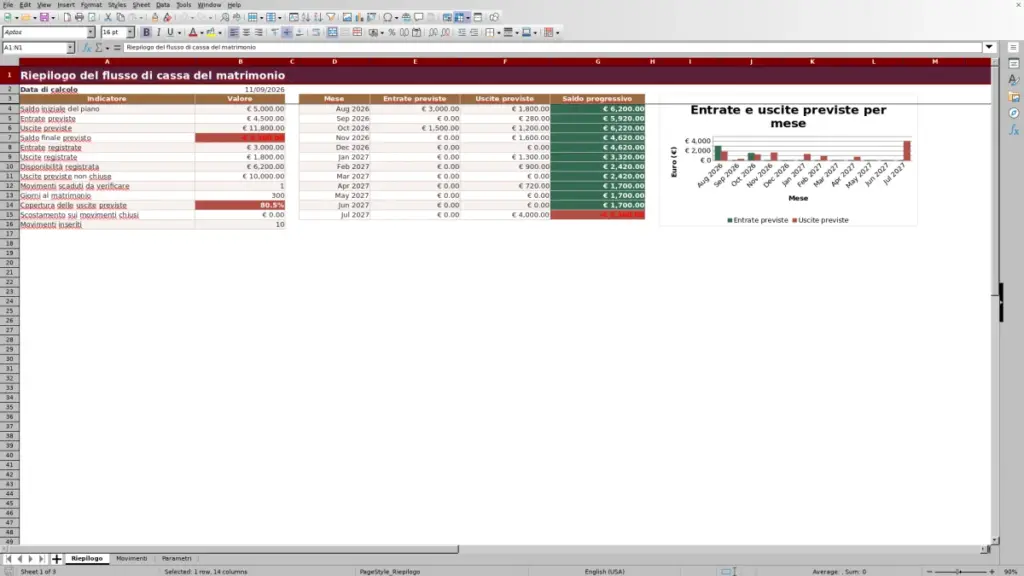The image size is (1024, 576).
Task: Click the zoom out minus button
Action: 929,571
